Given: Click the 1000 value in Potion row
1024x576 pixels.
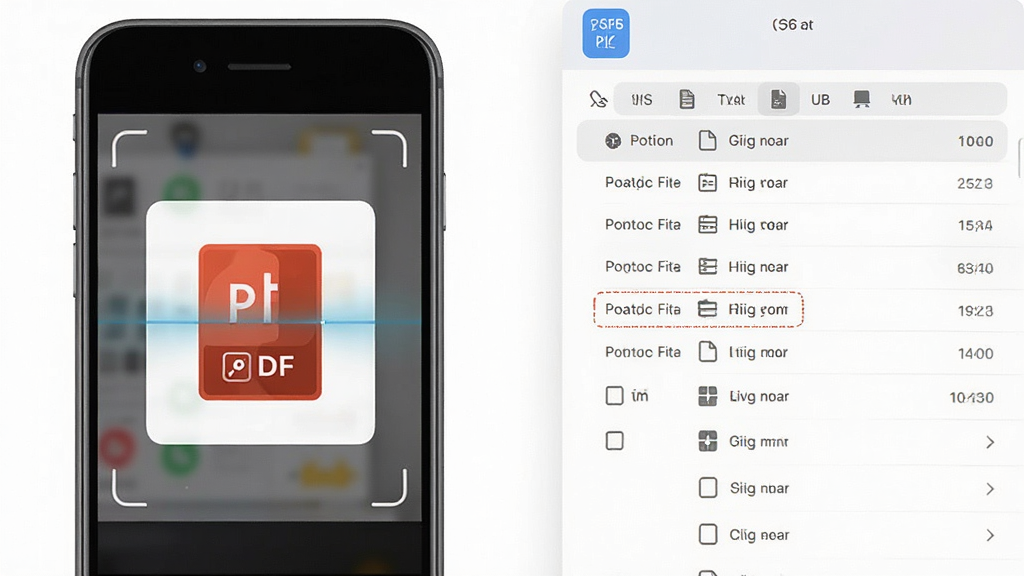Looking at the screenshot, I should tap(976, 141).
